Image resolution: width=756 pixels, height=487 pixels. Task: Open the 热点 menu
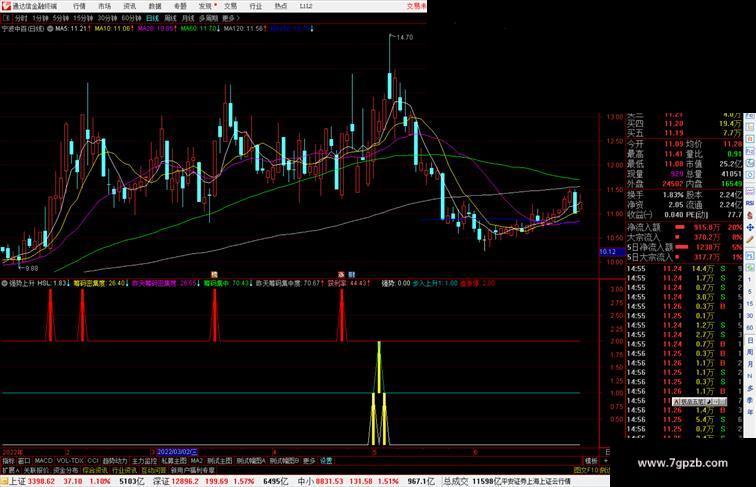point(281,6)
